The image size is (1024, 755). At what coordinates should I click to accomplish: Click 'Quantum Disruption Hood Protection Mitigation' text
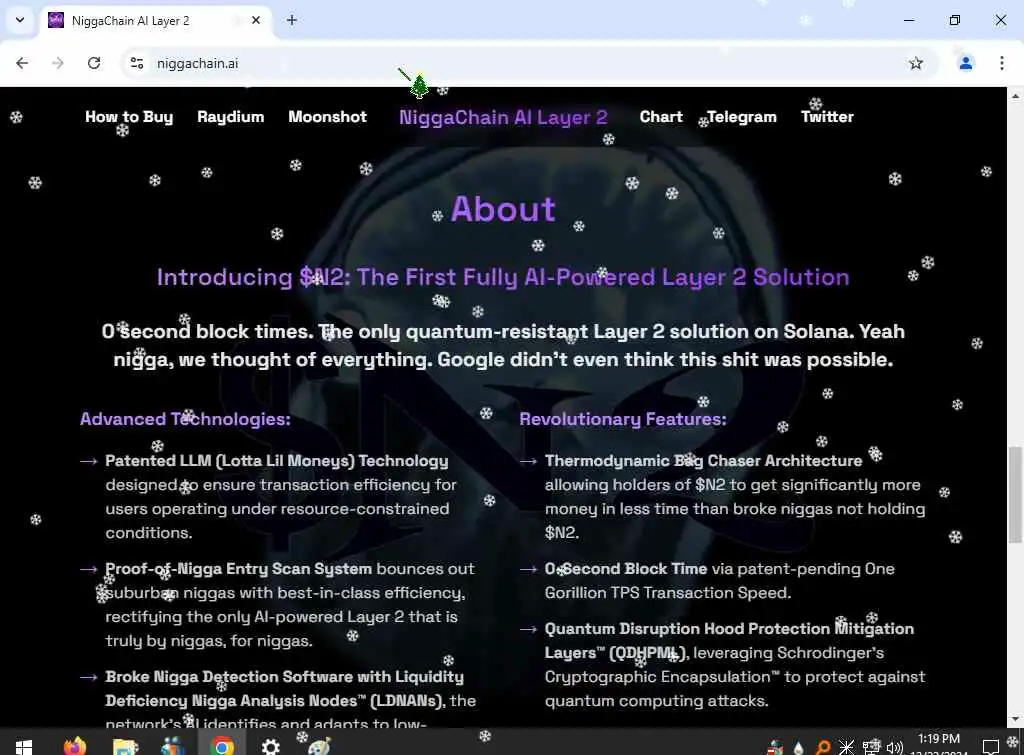click(729, 629)
